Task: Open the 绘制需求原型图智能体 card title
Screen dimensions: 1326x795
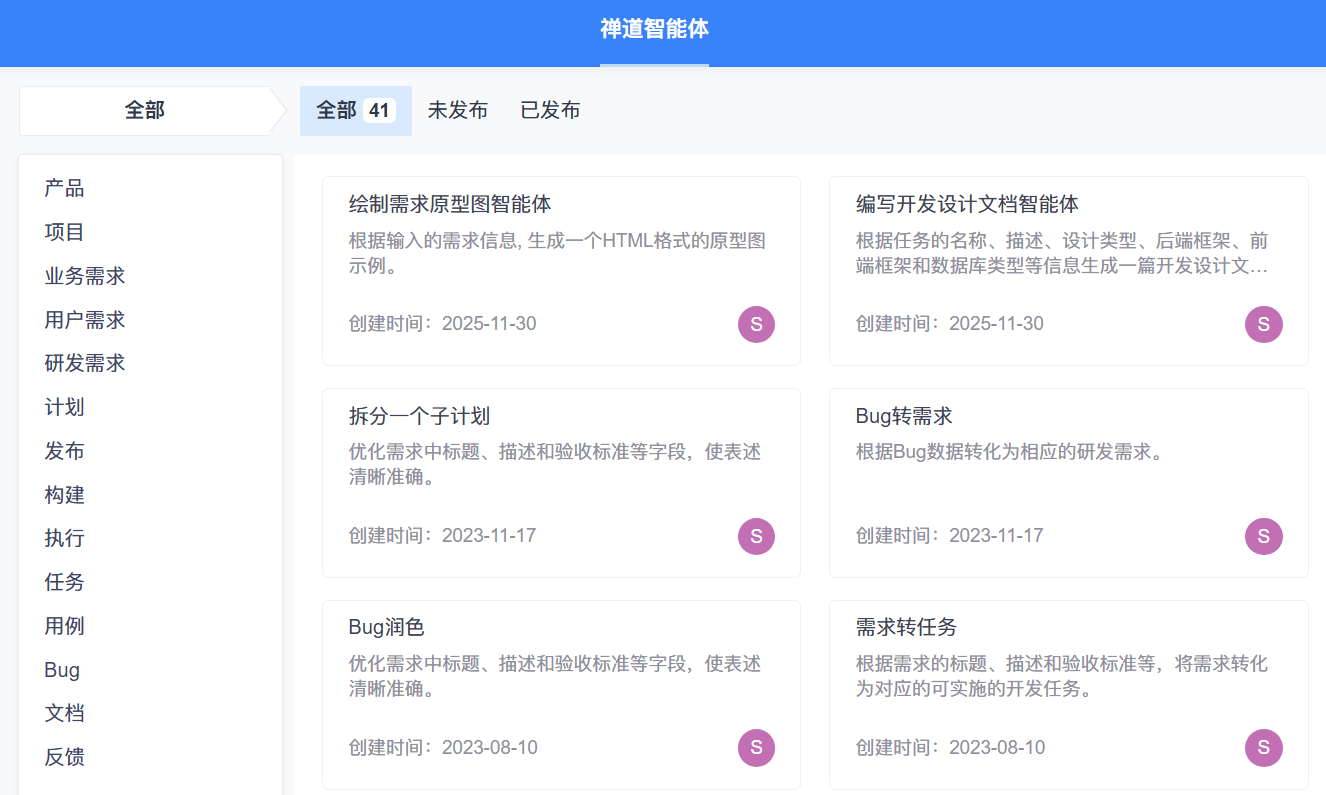Action: coord(450,204)
